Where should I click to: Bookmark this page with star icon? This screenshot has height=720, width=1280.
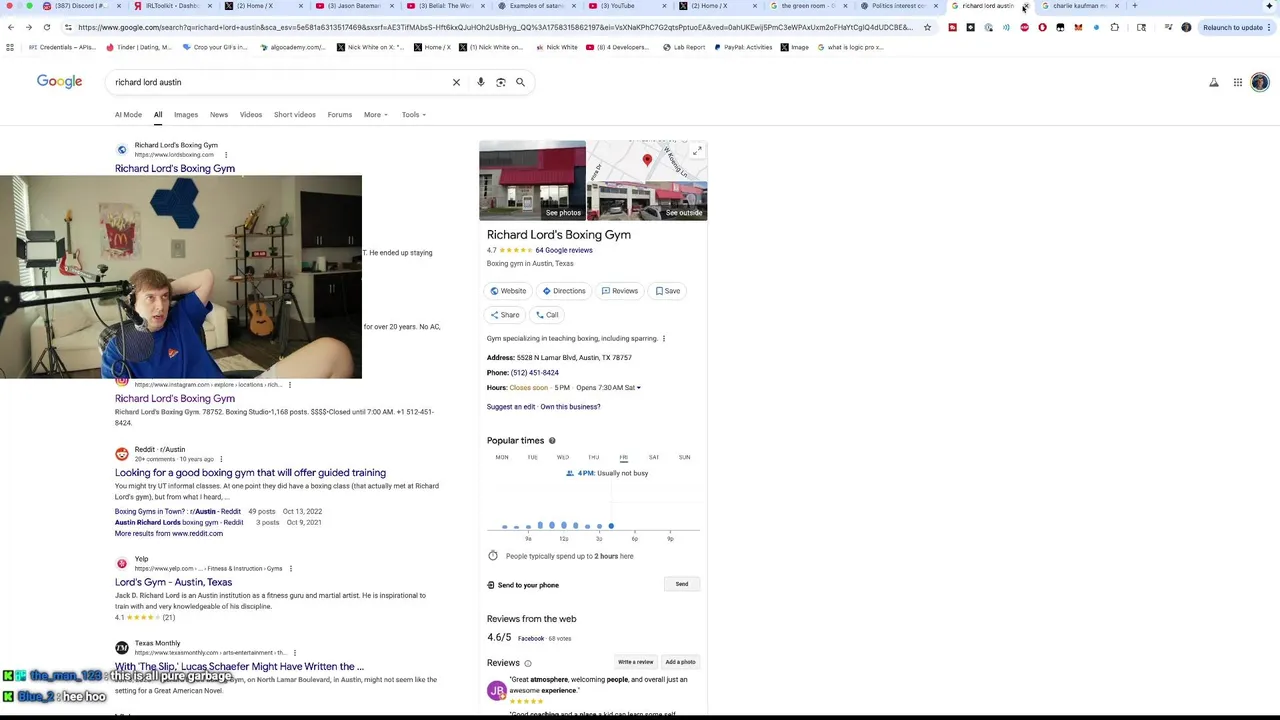pyautogui.click(x=927, y=27)
